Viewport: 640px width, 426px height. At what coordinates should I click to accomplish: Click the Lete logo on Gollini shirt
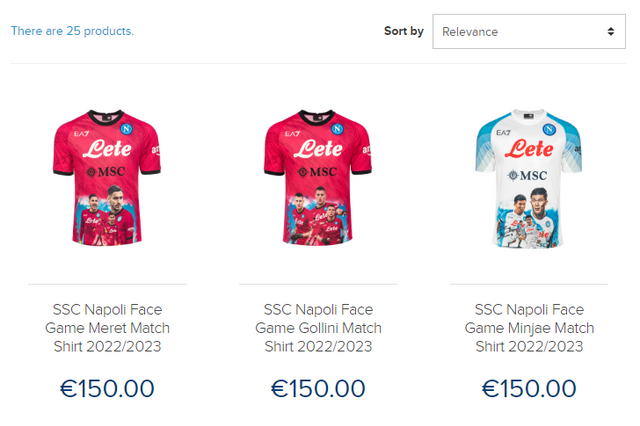click(318, 149)
